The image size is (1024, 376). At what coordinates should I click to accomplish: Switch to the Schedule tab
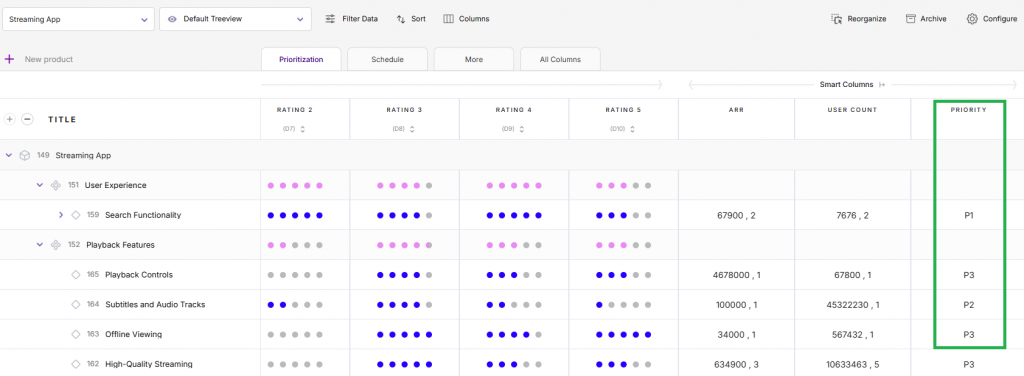[387, 59]
